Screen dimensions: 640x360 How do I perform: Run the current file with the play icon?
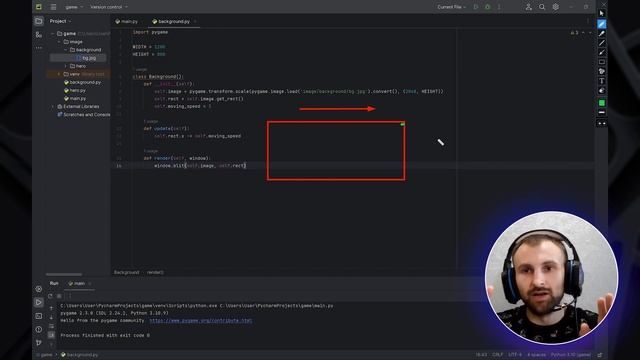click(x=476, y=7)
